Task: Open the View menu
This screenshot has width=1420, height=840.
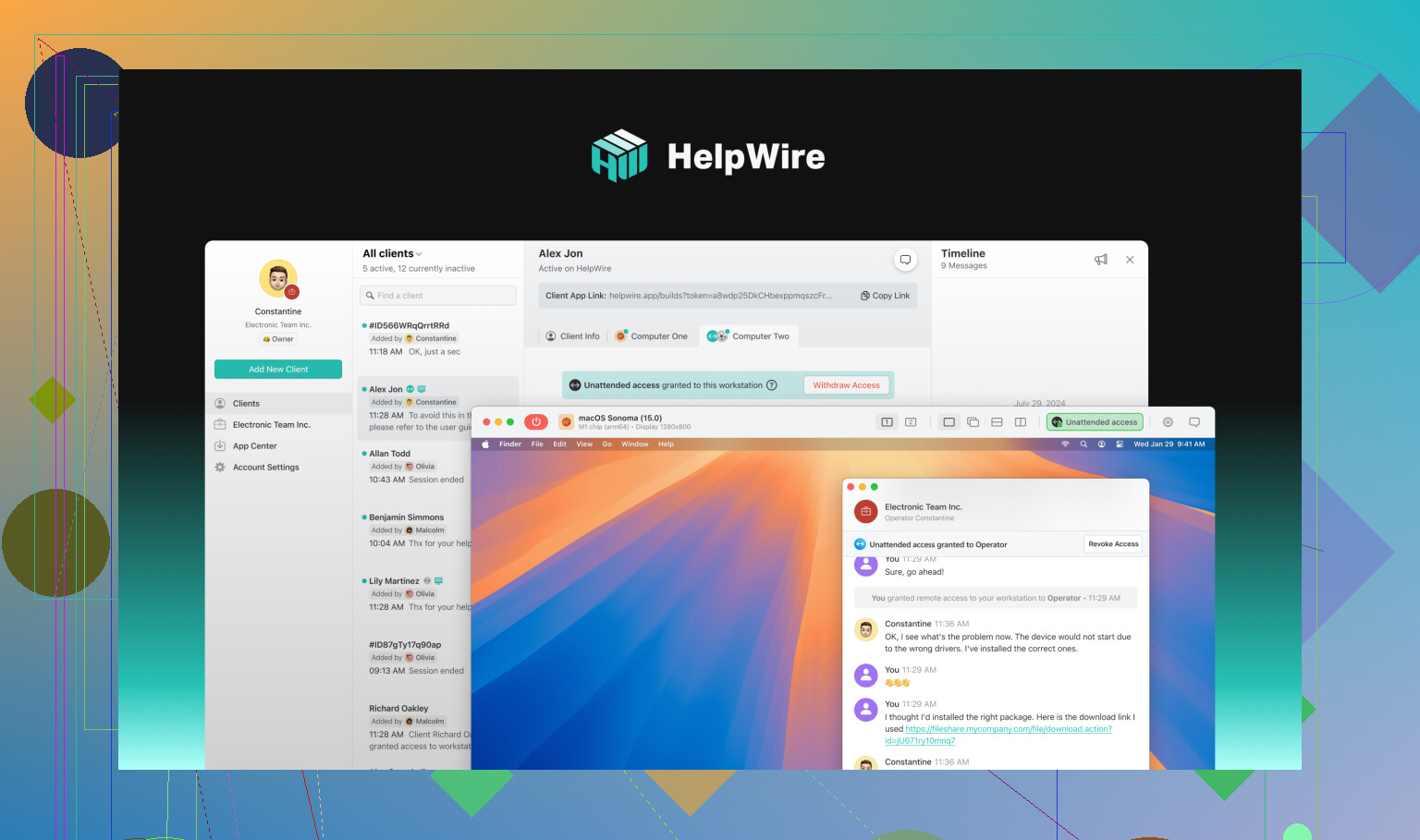Action: [584, 444]
